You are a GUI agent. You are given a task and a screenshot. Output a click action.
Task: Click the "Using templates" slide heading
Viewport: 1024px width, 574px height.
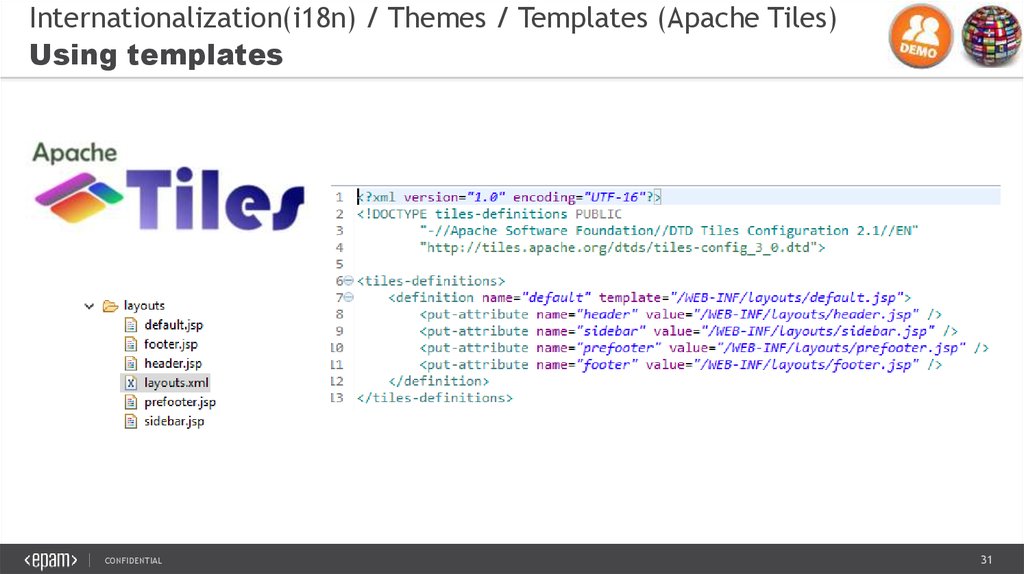coord(156,56)
